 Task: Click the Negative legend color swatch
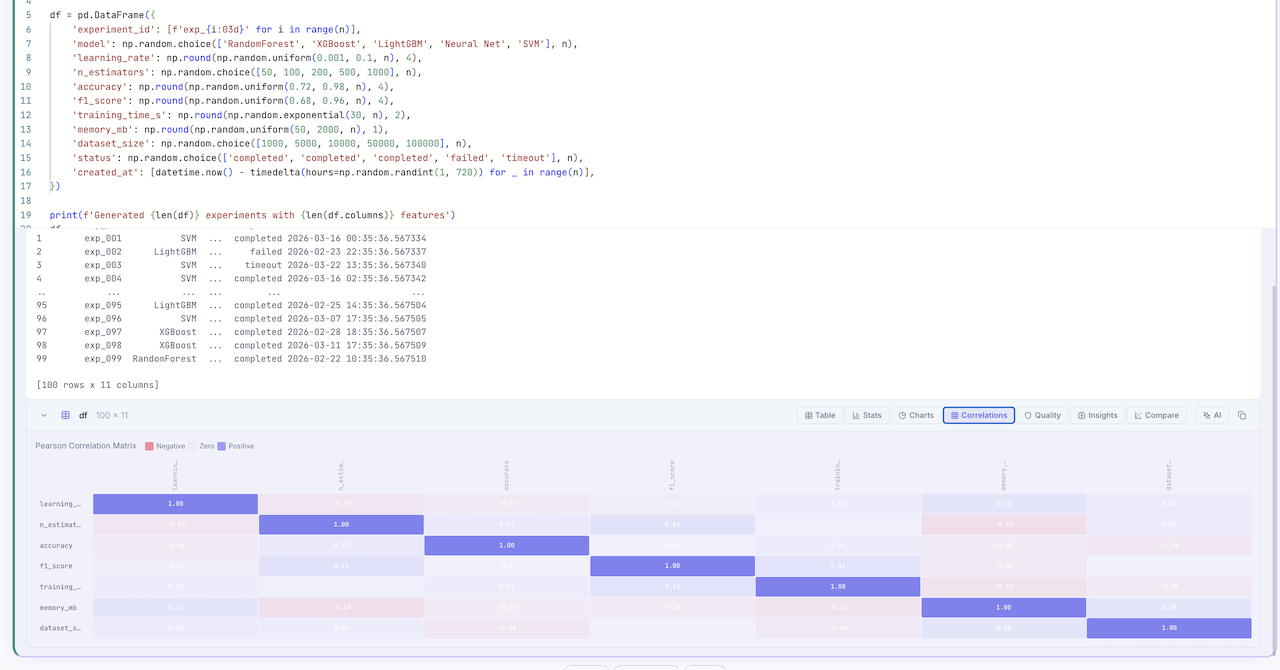click(149, 446)
